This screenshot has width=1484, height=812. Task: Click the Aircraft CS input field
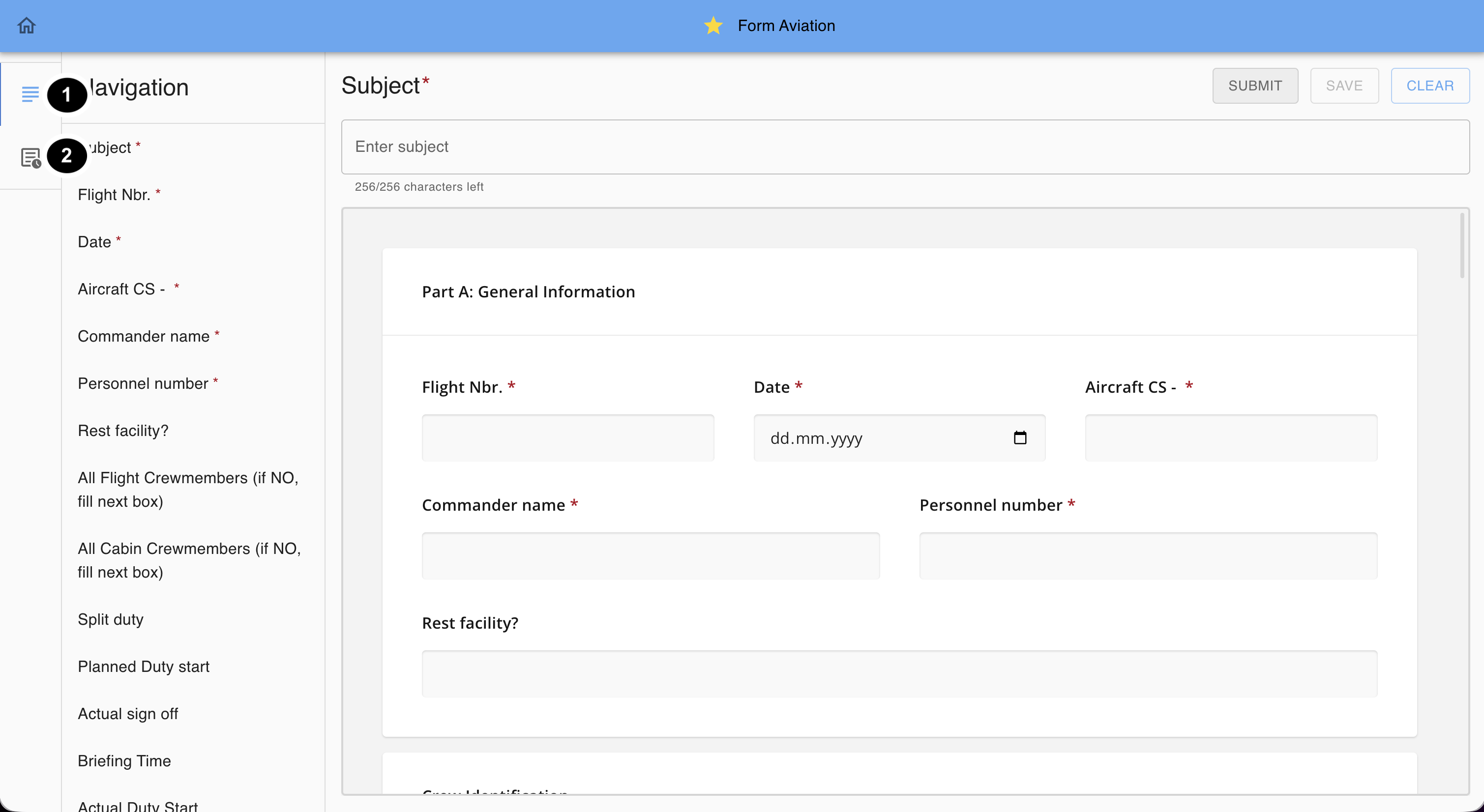pyautogui.click(x=1231, y=437)
